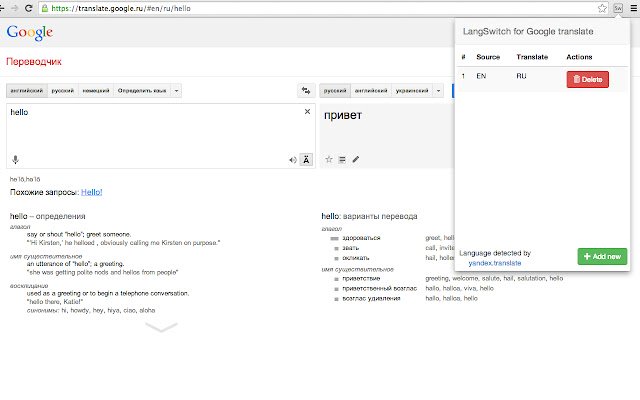Select русский target language tab
This screenshot has height=400, width=640.
coord(335,91)
